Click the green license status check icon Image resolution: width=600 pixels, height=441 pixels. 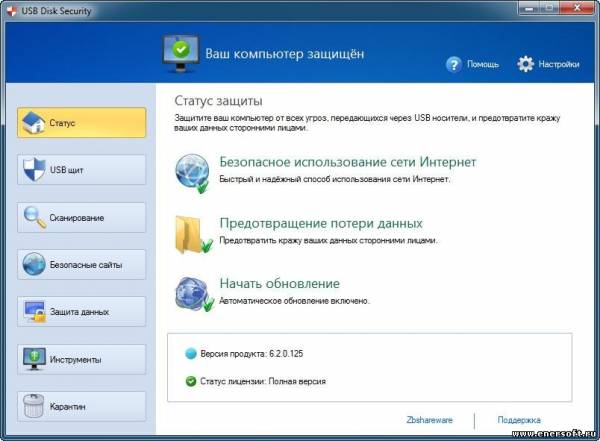[191, 381]
